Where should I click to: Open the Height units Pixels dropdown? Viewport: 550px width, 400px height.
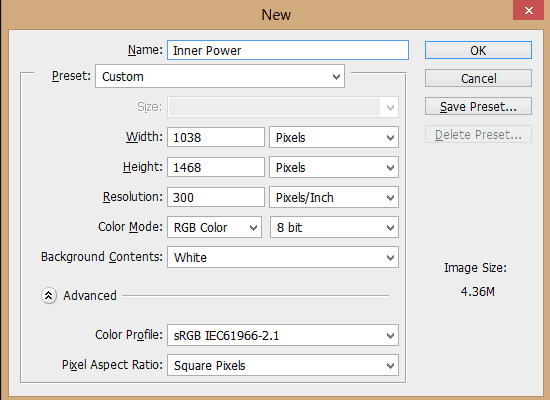tap(334, 167)
